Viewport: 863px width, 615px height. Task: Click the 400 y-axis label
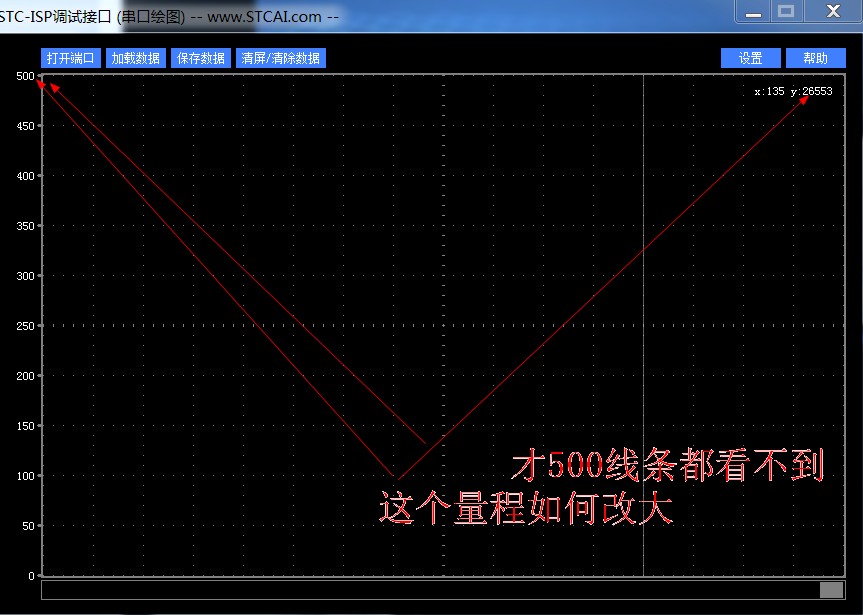(25, 176)
